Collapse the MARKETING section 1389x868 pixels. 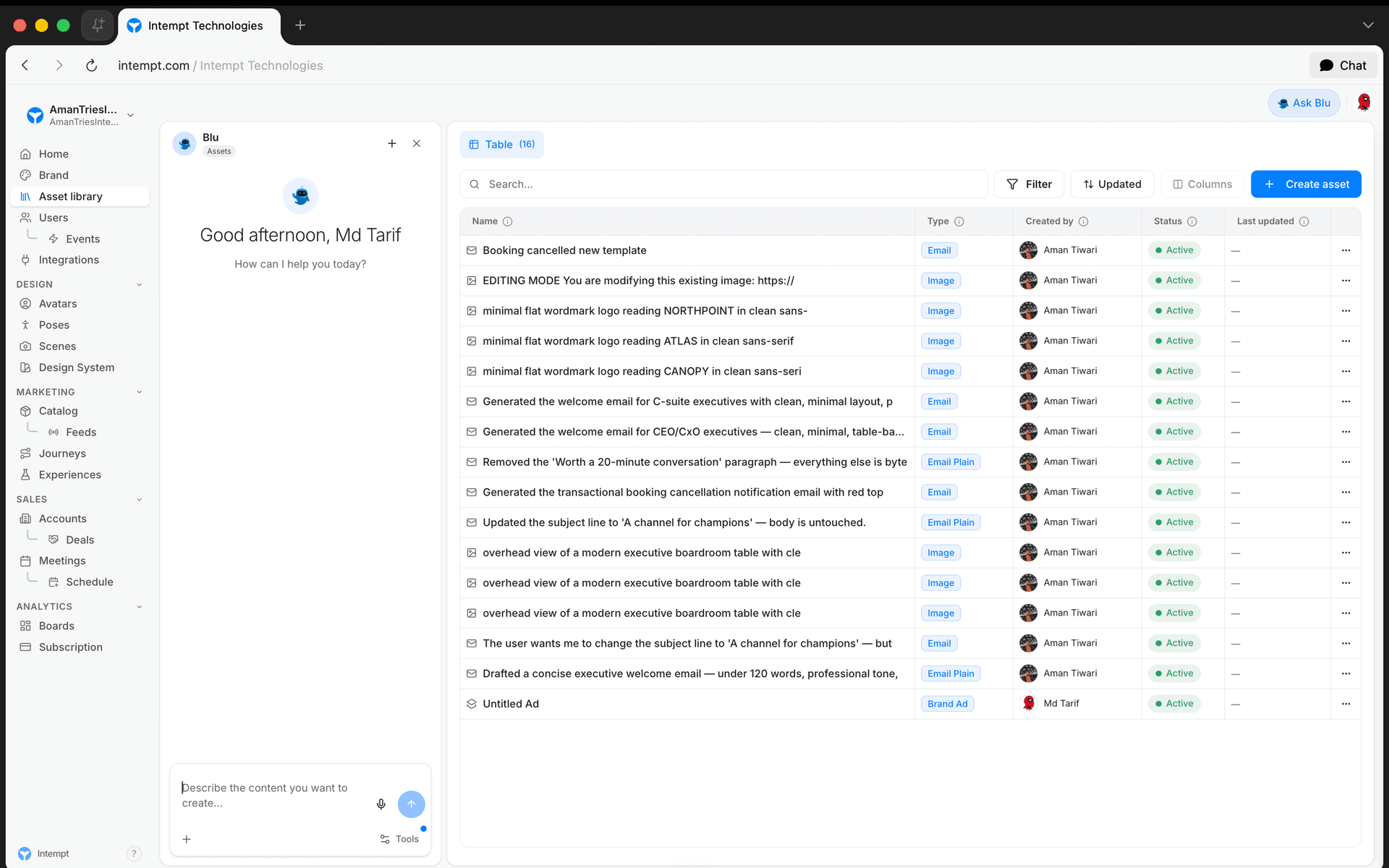click(x=139, y=392)
